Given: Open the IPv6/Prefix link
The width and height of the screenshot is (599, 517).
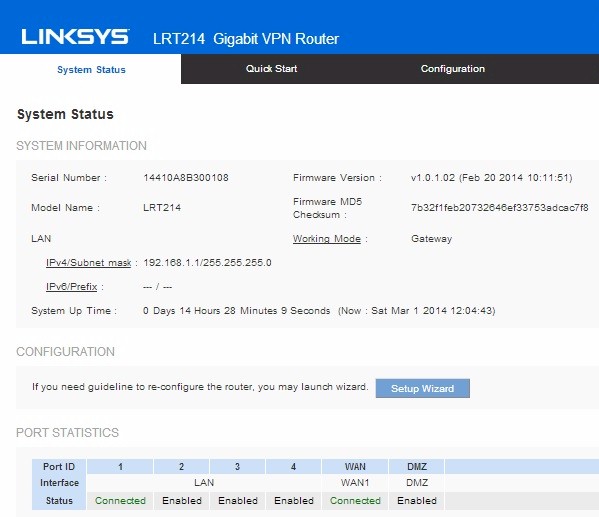Looking at the screenshot, I should pos(71,287).
